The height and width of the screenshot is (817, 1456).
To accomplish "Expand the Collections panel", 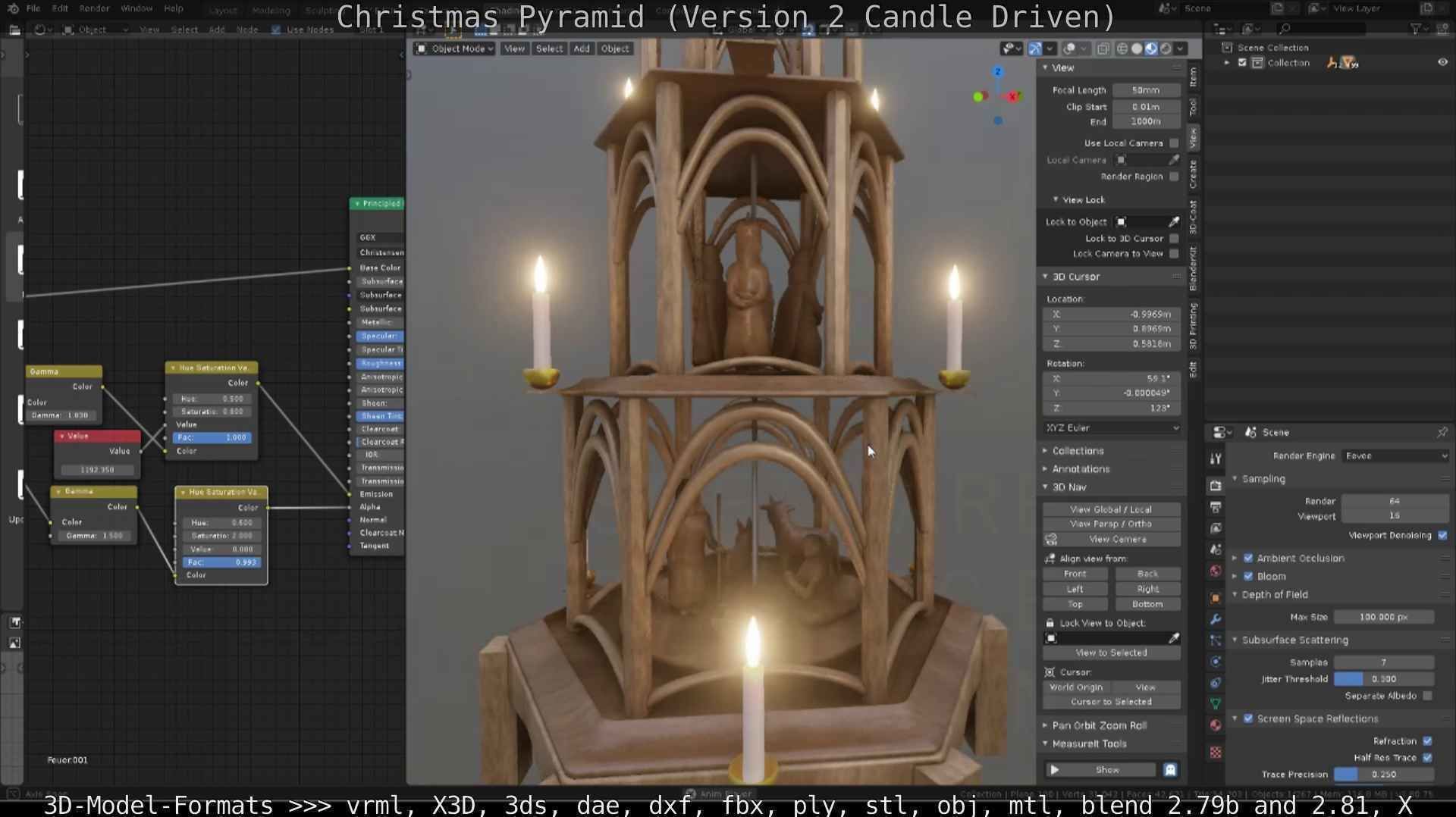I will click(1077, 451).
